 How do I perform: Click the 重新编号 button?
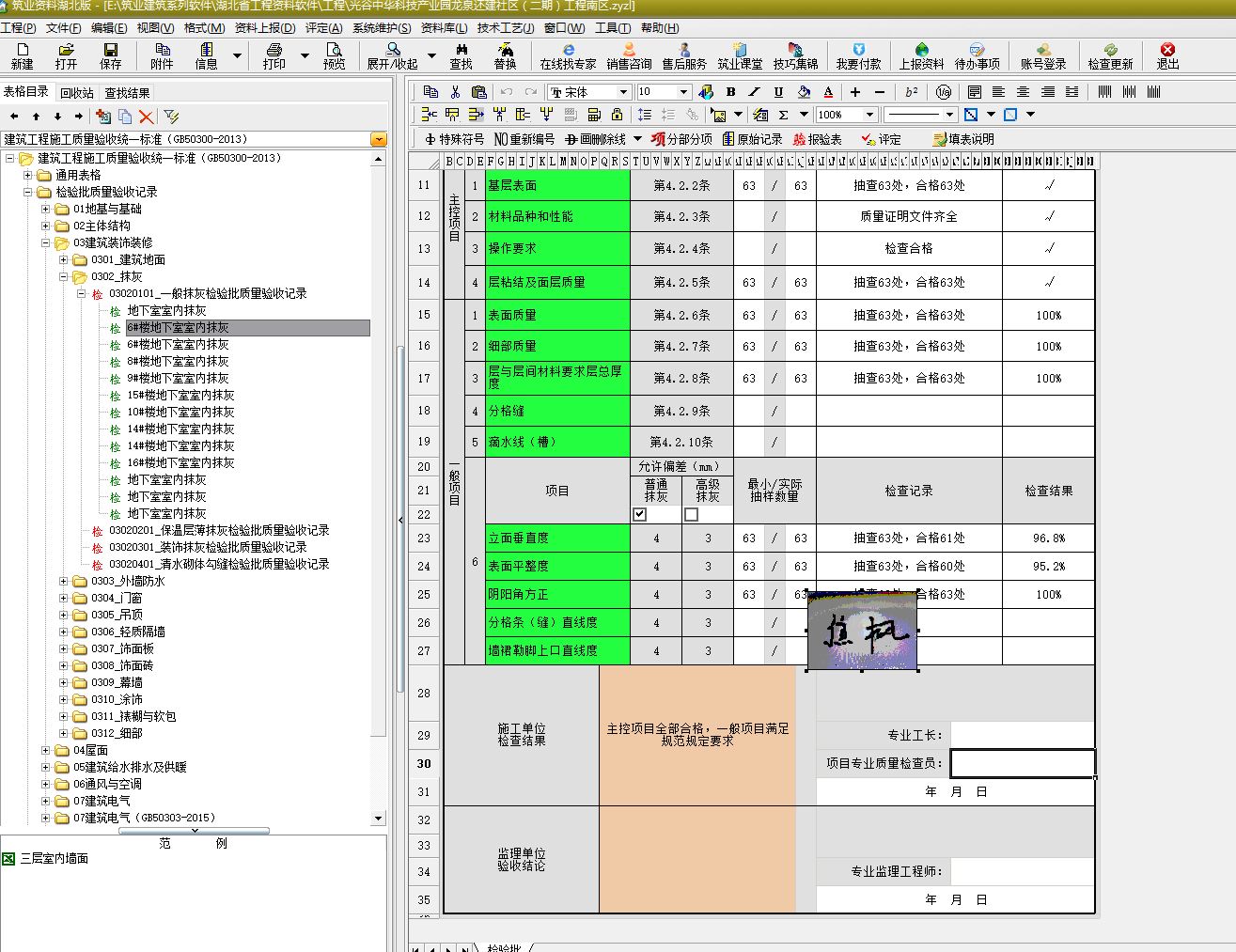coord(524,139)
